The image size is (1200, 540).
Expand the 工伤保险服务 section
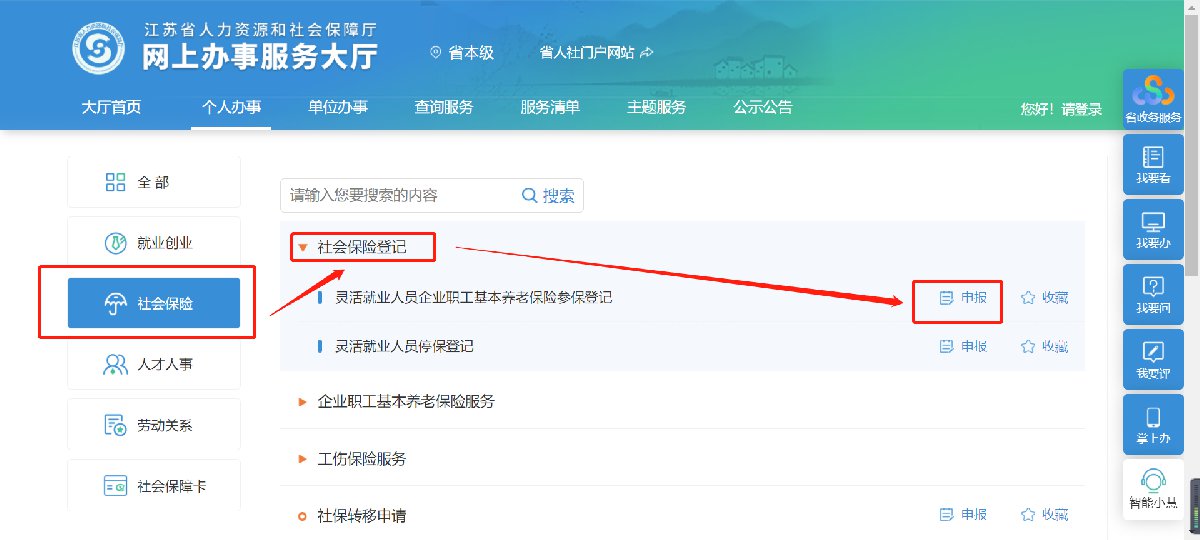[x=361, y=459]
